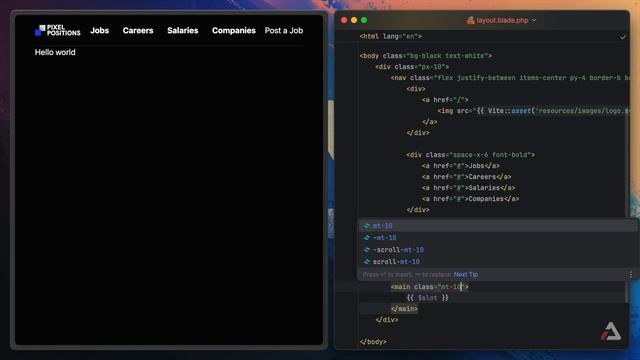Place cursor in the main class attribute line
This screenshot has width=640, height=360.
pos(429,287)
